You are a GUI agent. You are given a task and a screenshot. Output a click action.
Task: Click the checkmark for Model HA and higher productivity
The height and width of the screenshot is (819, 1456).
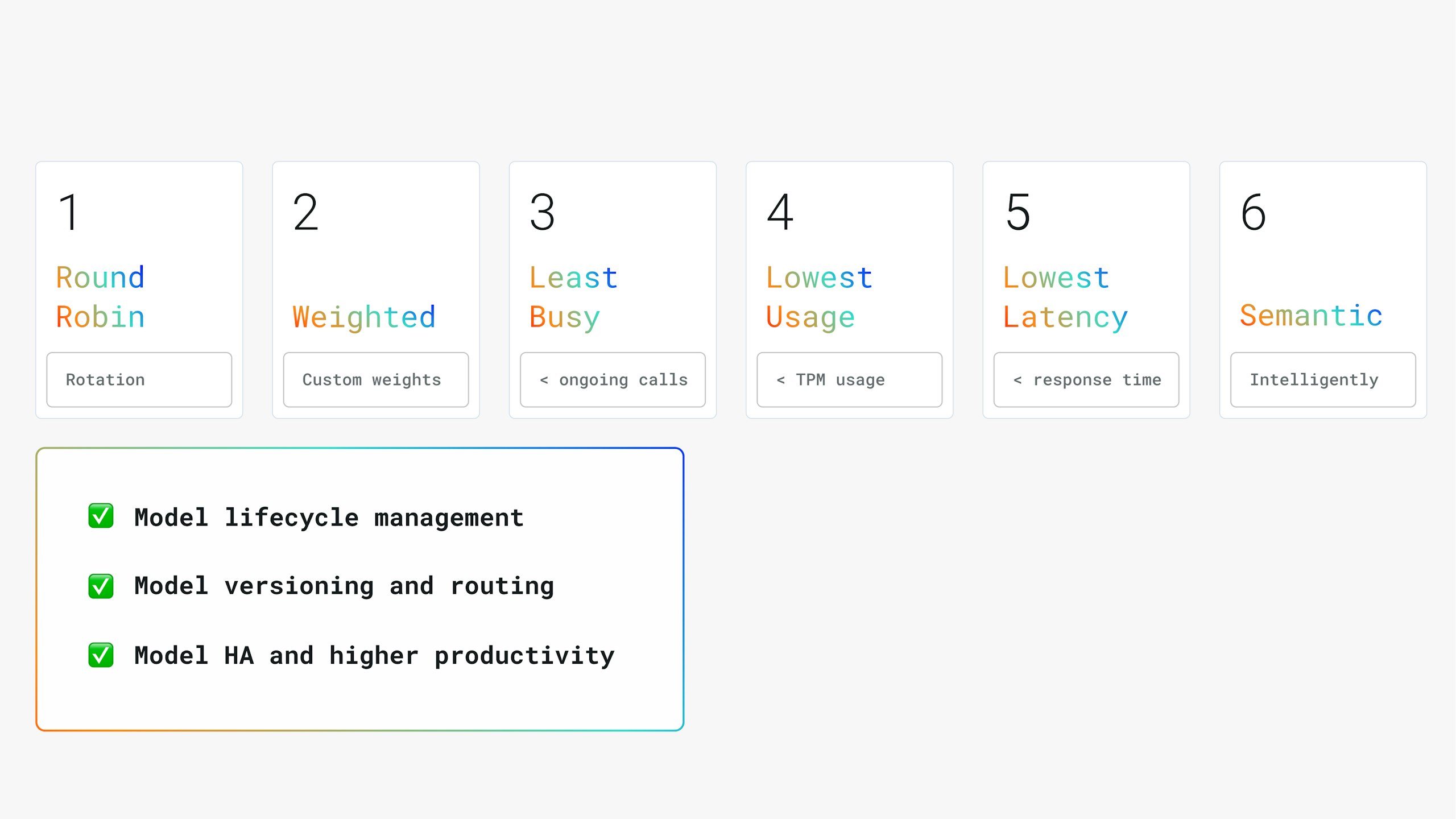tap(101, 655)
